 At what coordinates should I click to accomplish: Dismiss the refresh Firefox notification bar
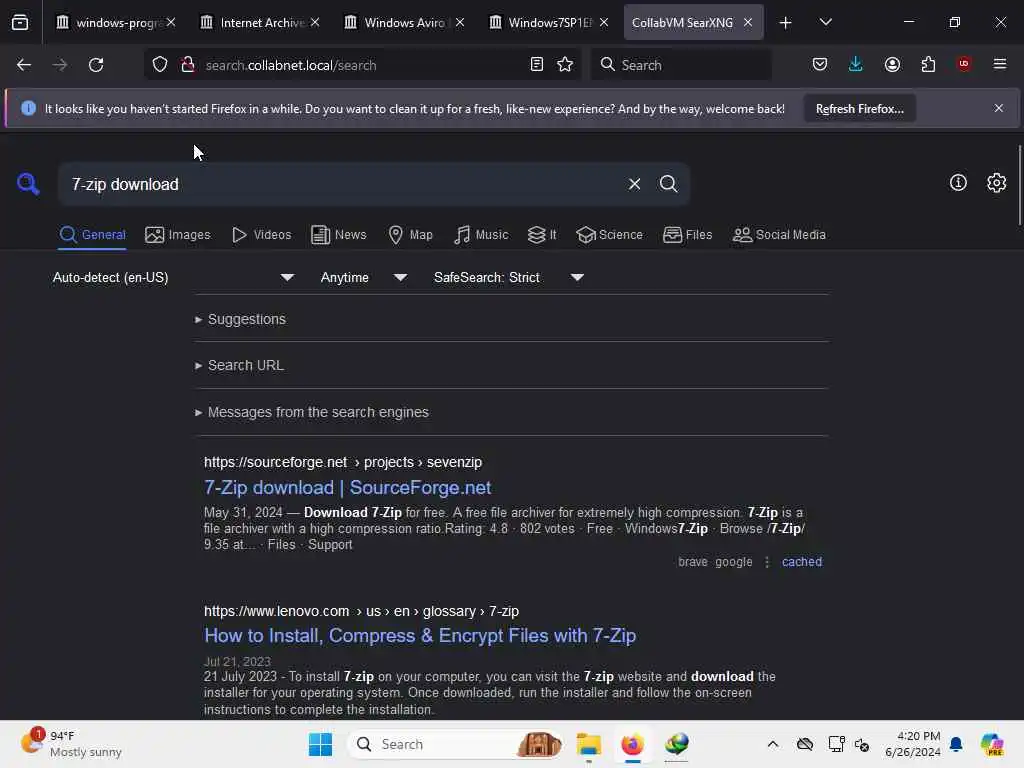pos(999,108)
